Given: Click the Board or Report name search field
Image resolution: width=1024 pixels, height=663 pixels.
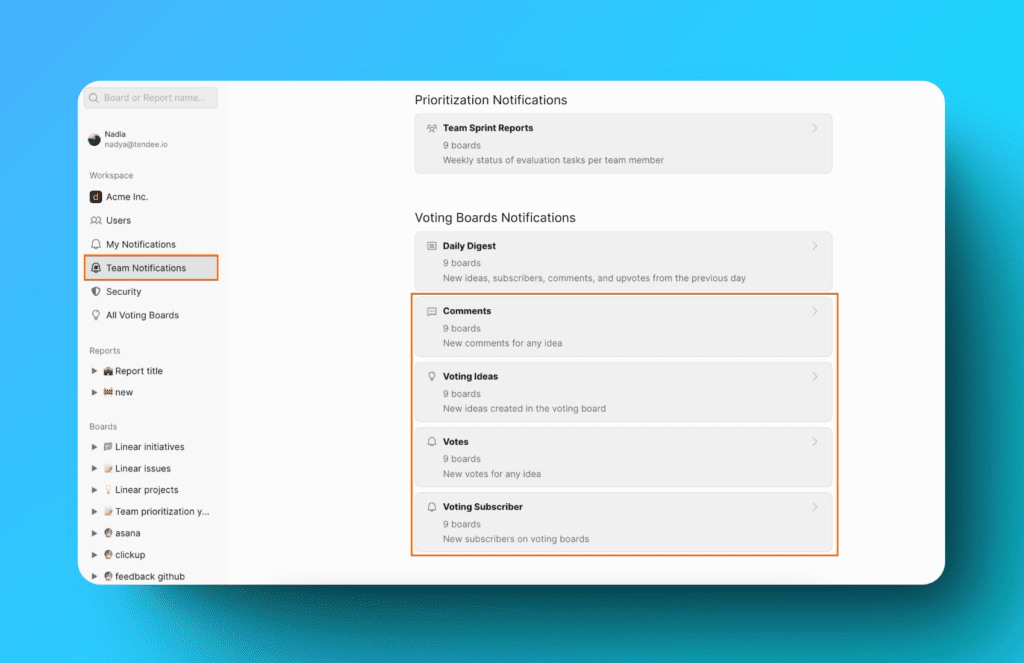Looking at the screenshot, I should click(156, 98).
